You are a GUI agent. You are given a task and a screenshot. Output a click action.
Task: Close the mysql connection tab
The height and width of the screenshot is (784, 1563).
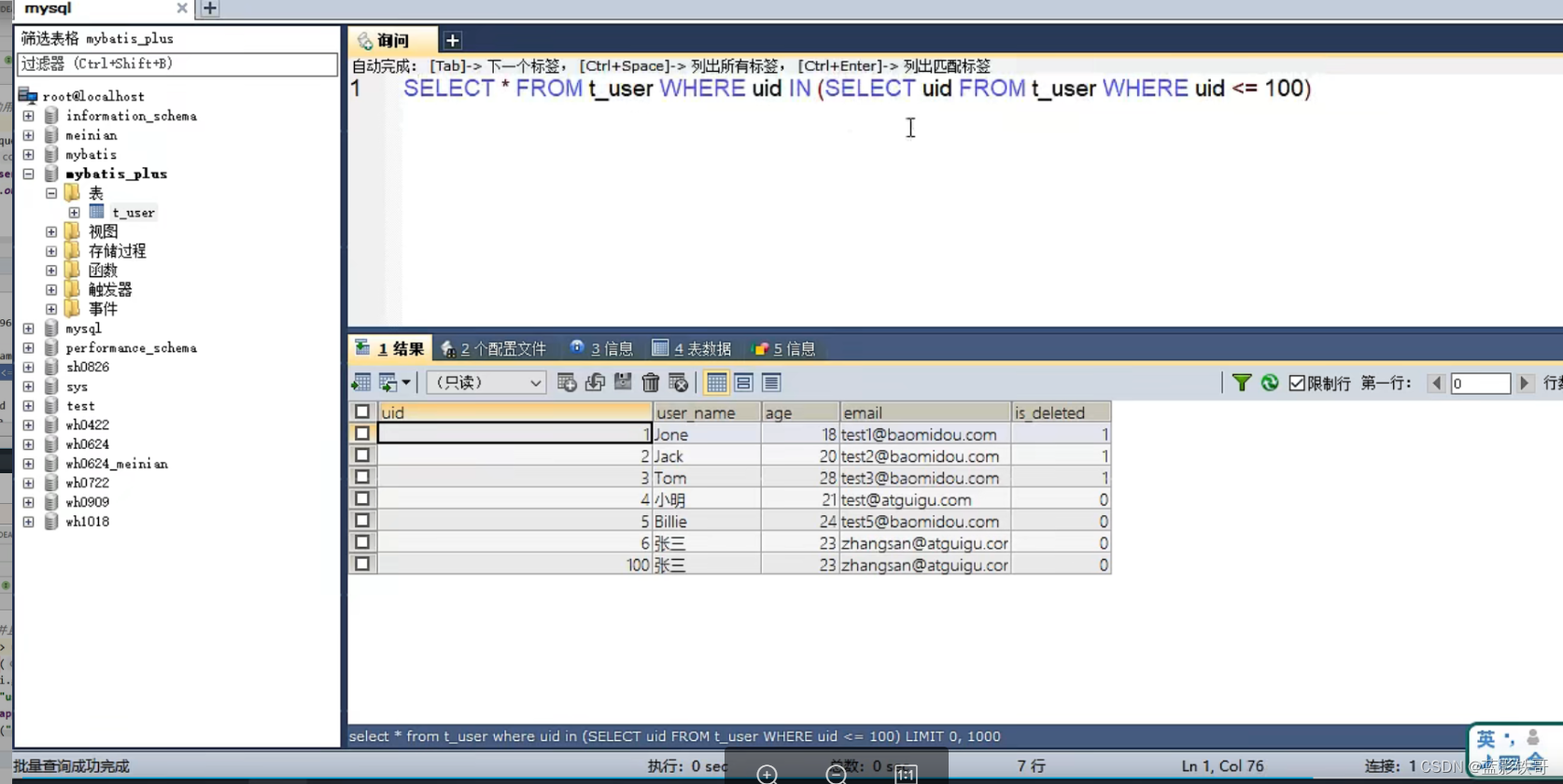point(182,8)
